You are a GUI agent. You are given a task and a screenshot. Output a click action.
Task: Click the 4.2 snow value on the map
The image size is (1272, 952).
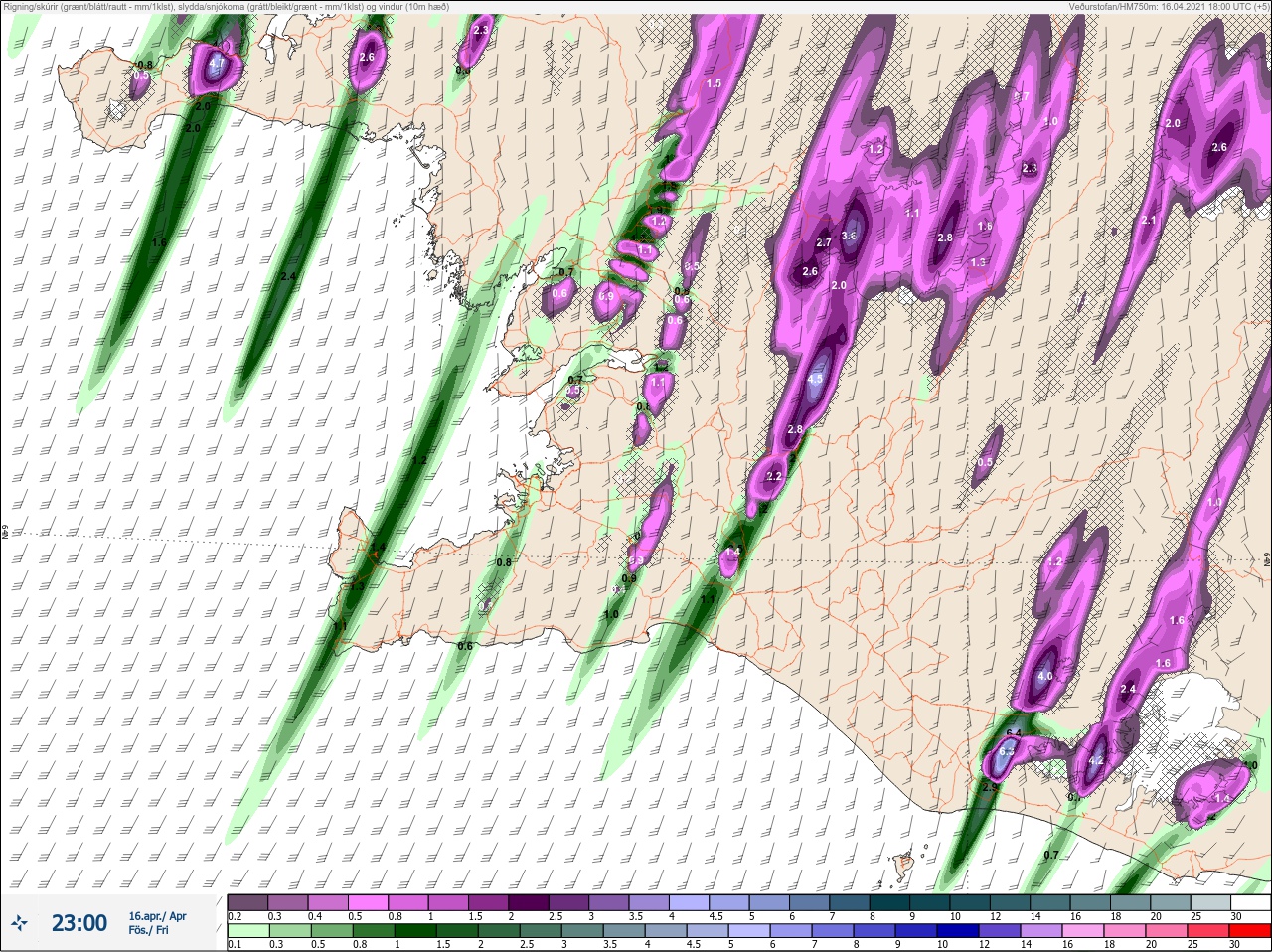(1096, 761)
